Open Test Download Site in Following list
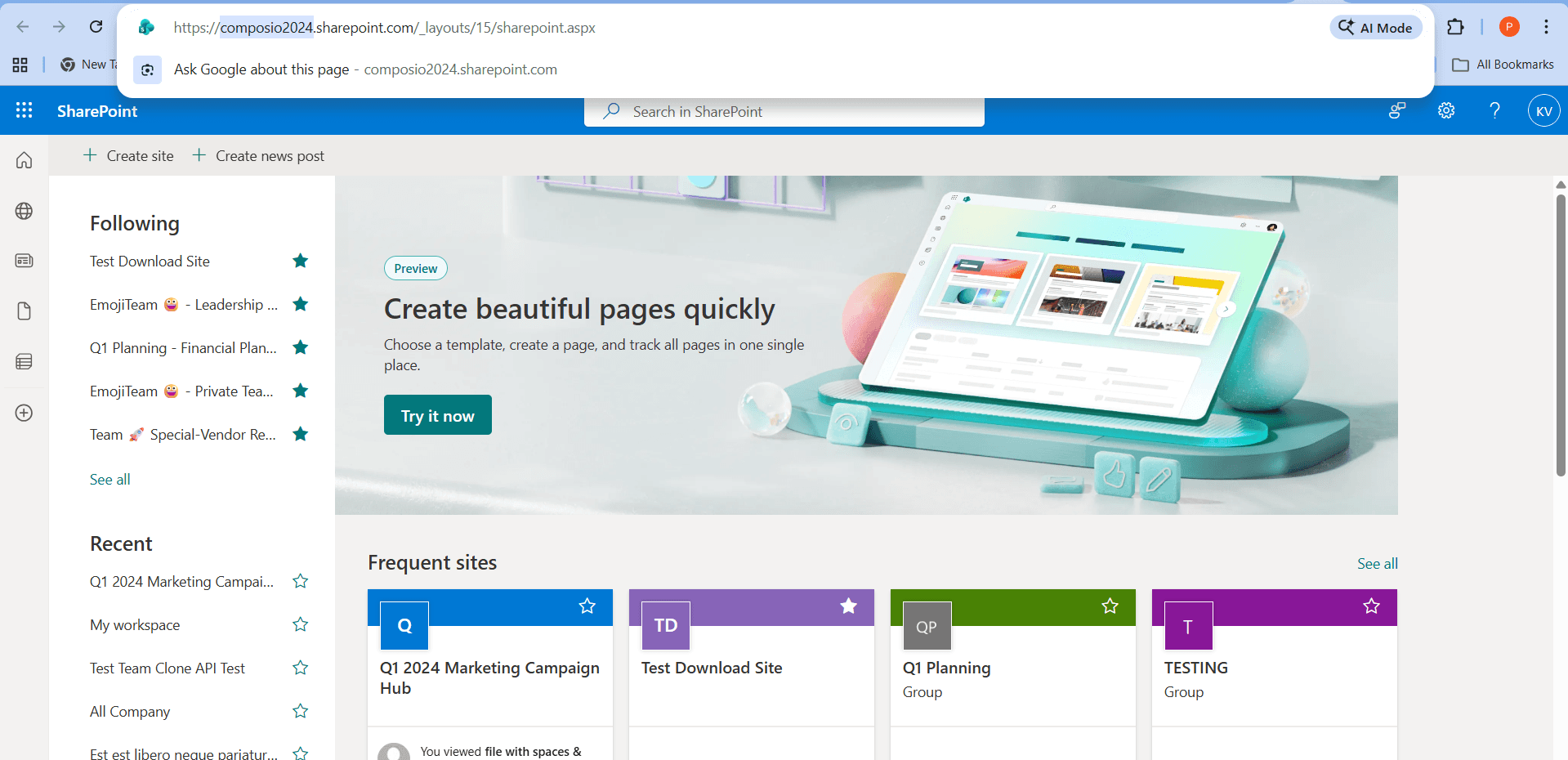Viewport: 1568px width, 760px height. [150, 262]
